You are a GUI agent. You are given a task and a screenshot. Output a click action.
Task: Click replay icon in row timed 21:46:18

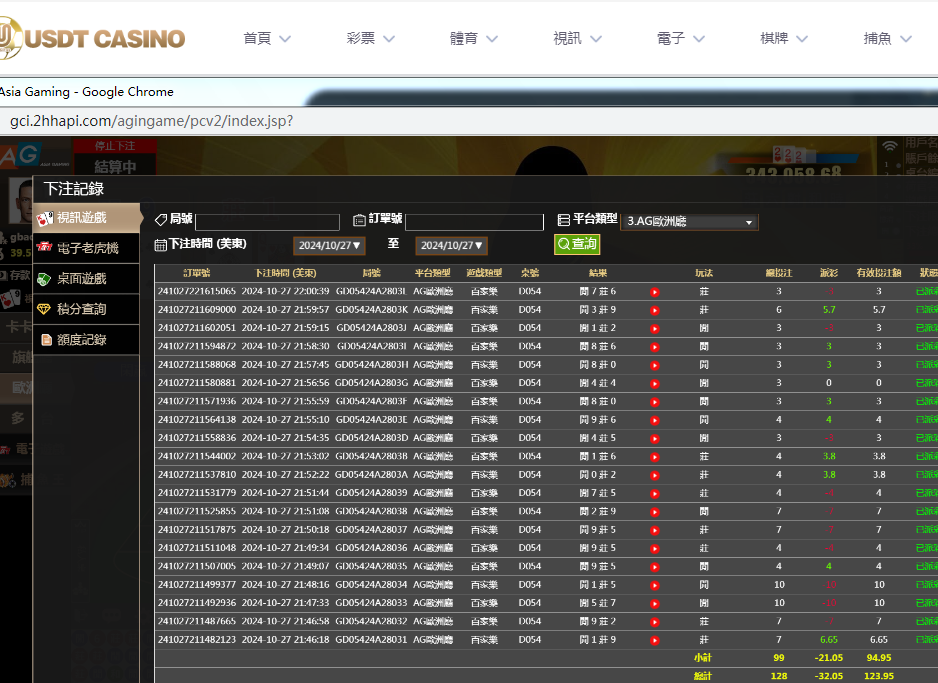(654, 640)
